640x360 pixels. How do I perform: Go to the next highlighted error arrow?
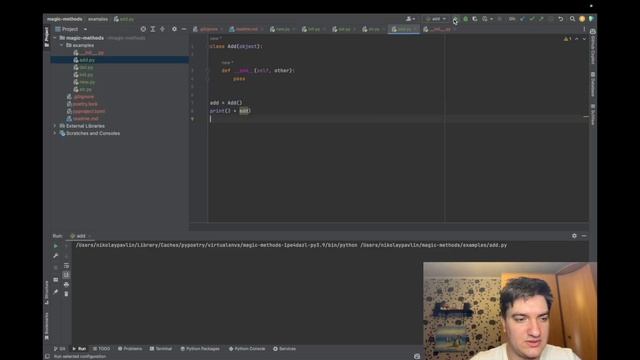point(584,39)
